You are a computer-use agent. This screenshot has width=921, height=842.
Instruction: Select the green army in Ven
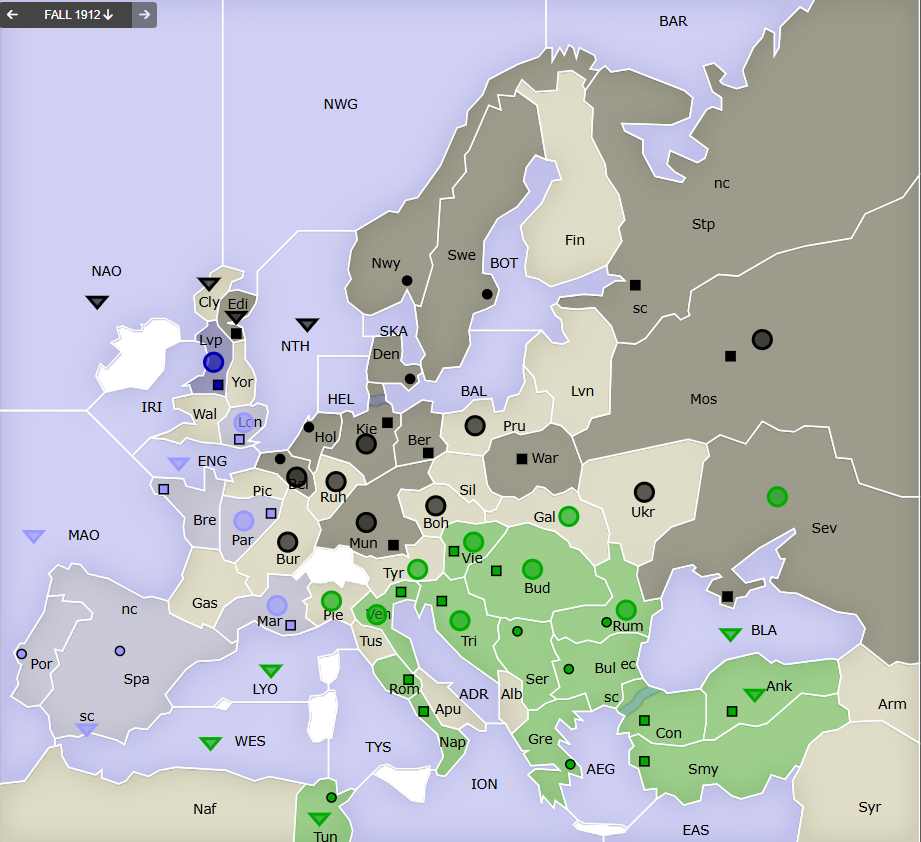[377, 614]
